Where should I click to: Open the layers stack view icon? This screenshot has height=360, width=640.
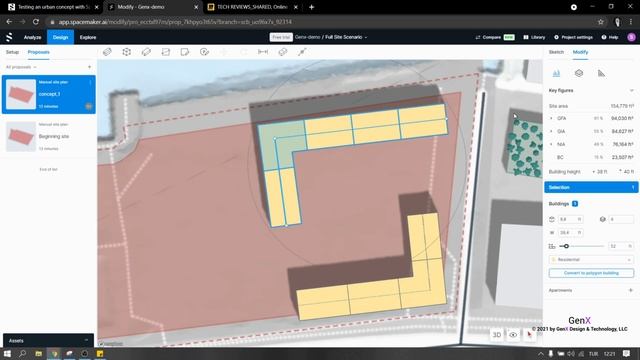(x=579, y=73)
